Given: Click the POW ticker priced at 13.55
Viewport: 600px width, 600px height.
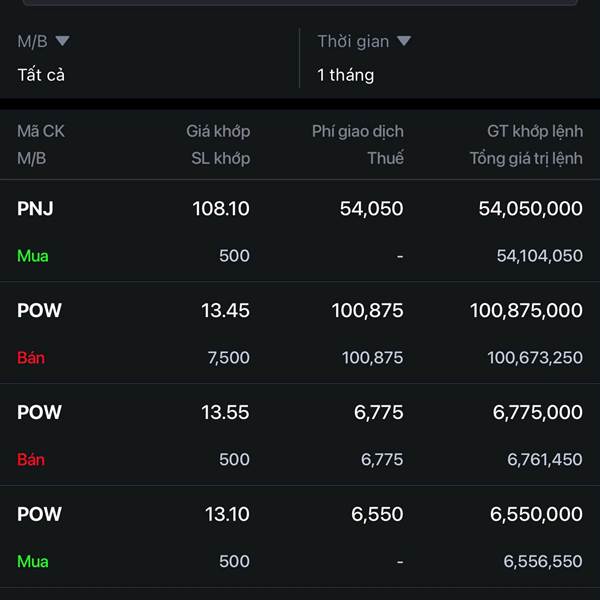Looking at the screenshot, I should (x=39, y=413).
